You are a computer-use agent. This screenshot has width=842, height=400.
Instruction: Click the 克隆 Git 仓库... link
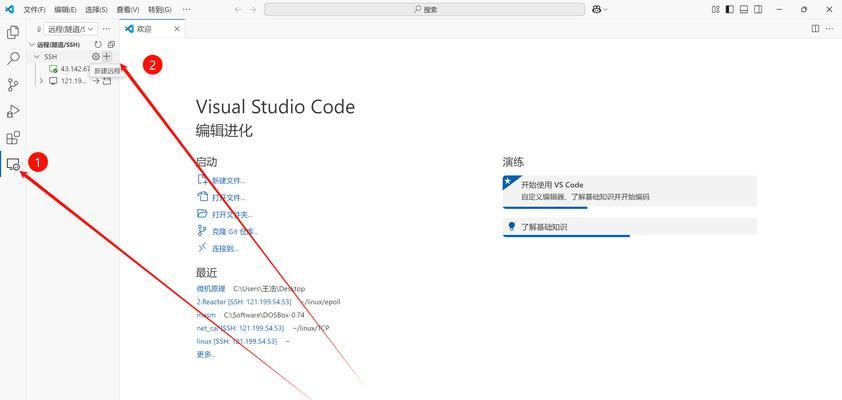tap(235, 232)
